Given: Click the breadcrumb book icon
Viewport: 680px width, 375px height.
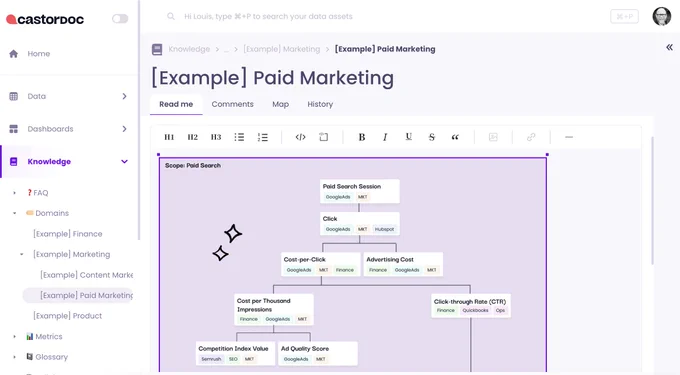Looking at the screenshot, I should tap(157, 49).
